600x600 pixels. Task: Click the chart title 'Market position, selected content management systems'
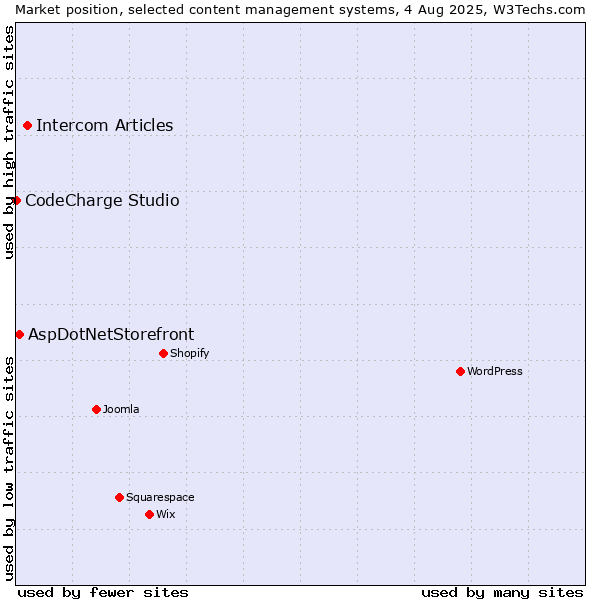point(205,10)
